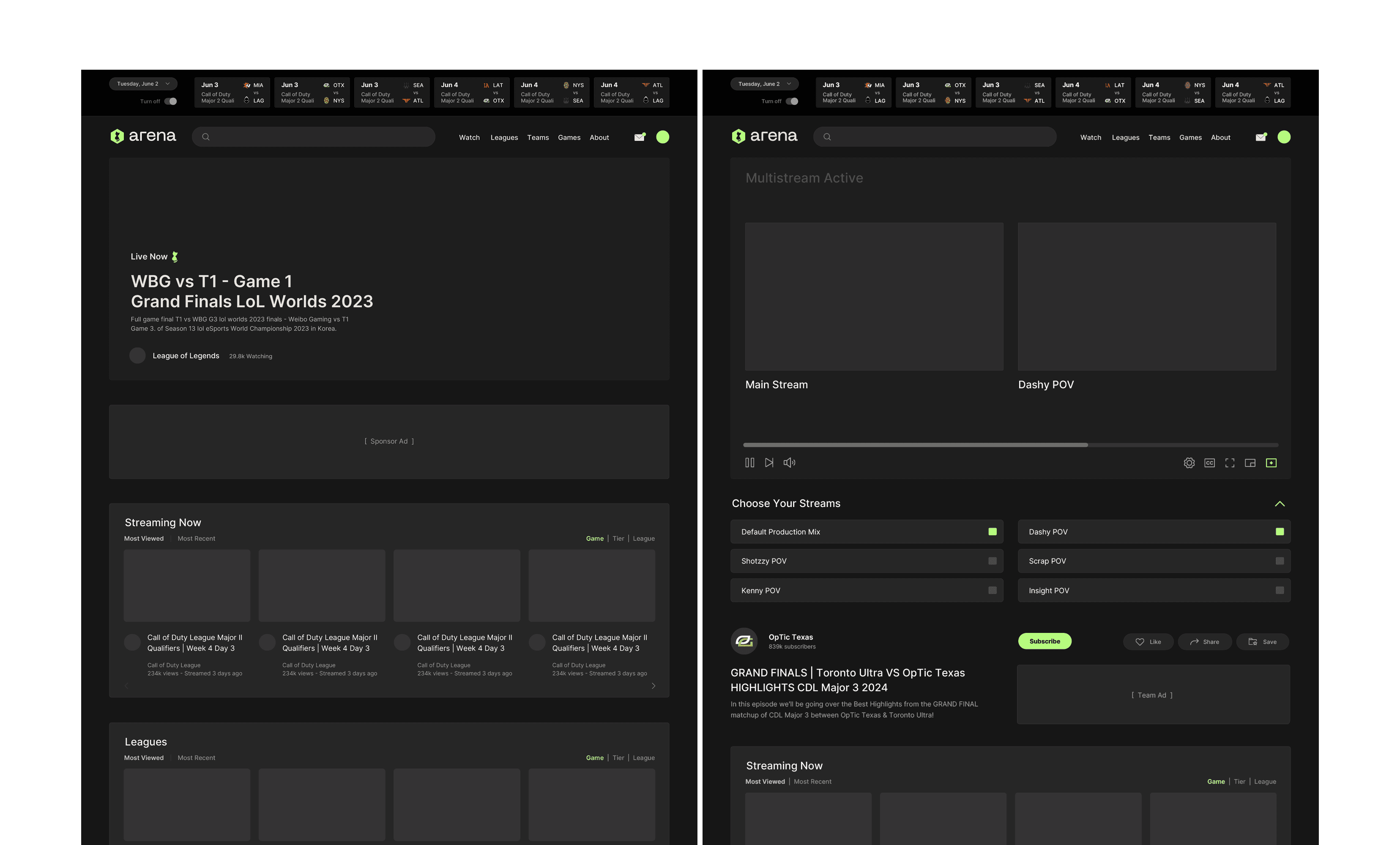Viewport: 1400px width, 845px height.
Task: Click next arrow in left Streaming Now carousel
Action: (x=654, y=686)
